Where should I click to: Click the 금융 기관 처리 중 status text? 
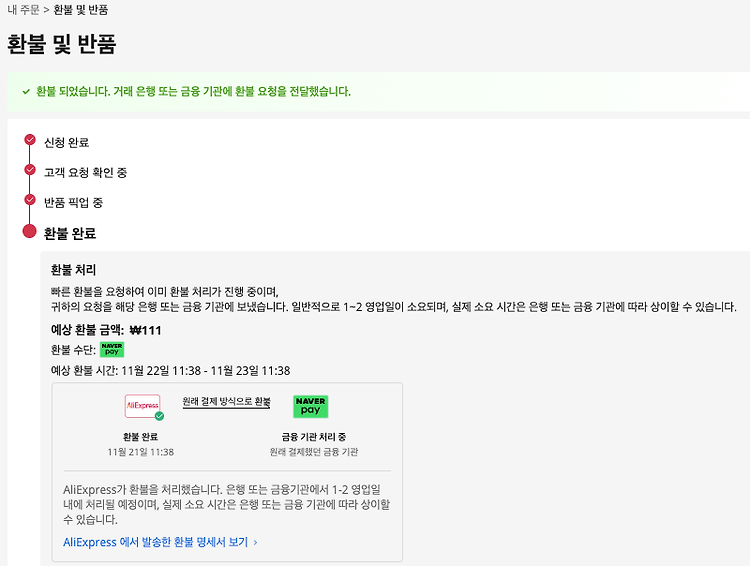314,437
